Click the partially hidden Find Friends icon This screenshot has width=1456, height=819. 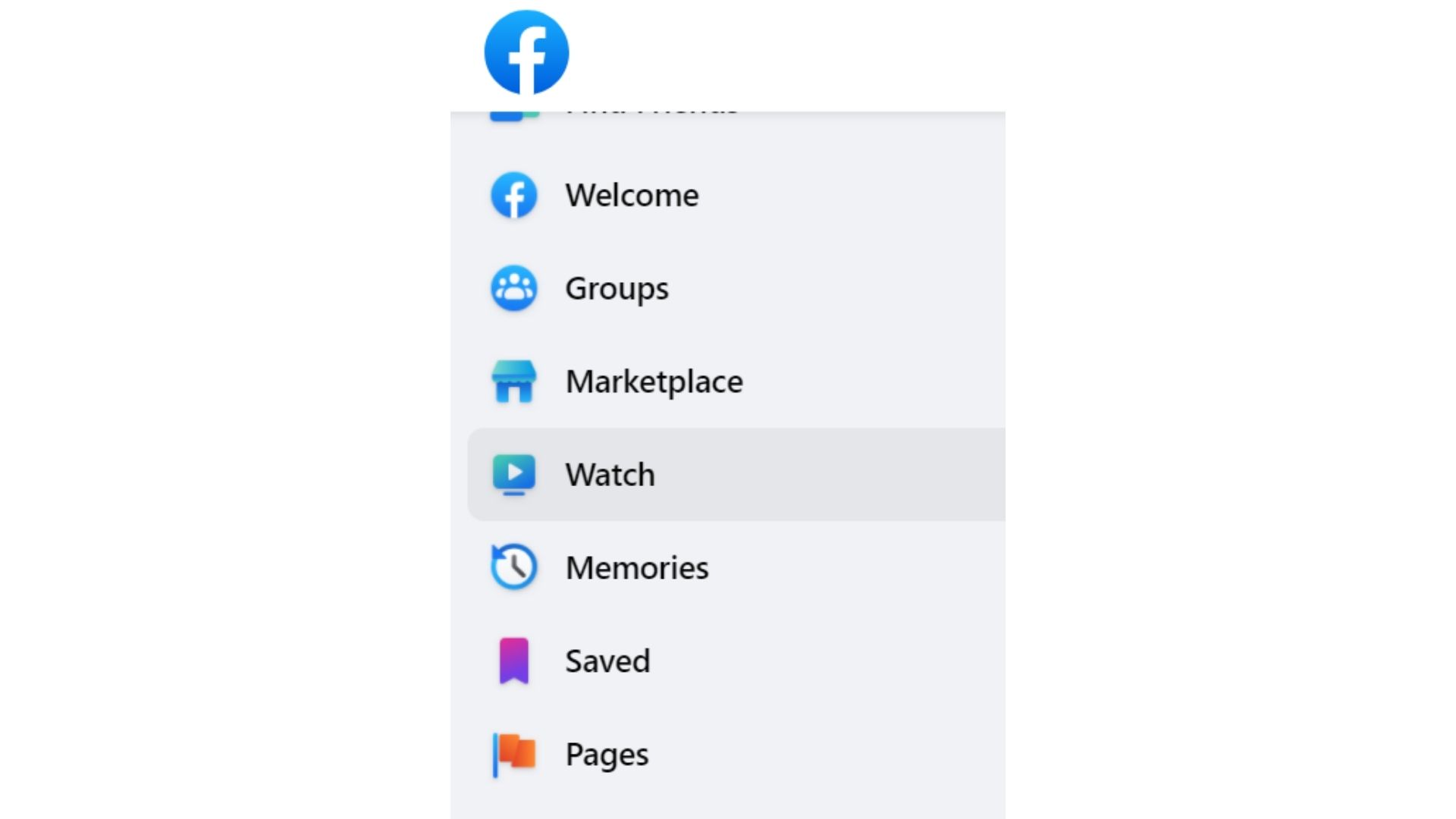pos(515,117)
